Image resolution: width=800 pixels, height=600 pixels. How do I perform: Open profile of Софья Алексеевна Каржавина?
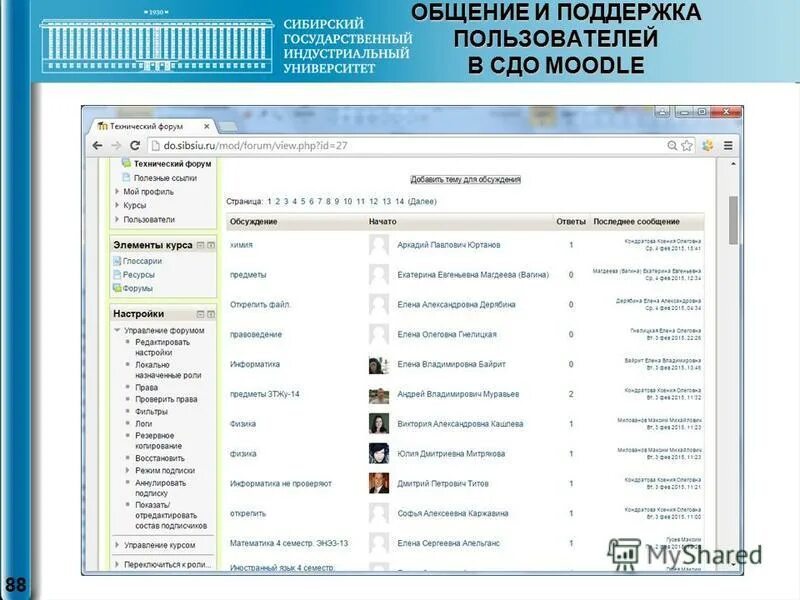pos(453,513)
